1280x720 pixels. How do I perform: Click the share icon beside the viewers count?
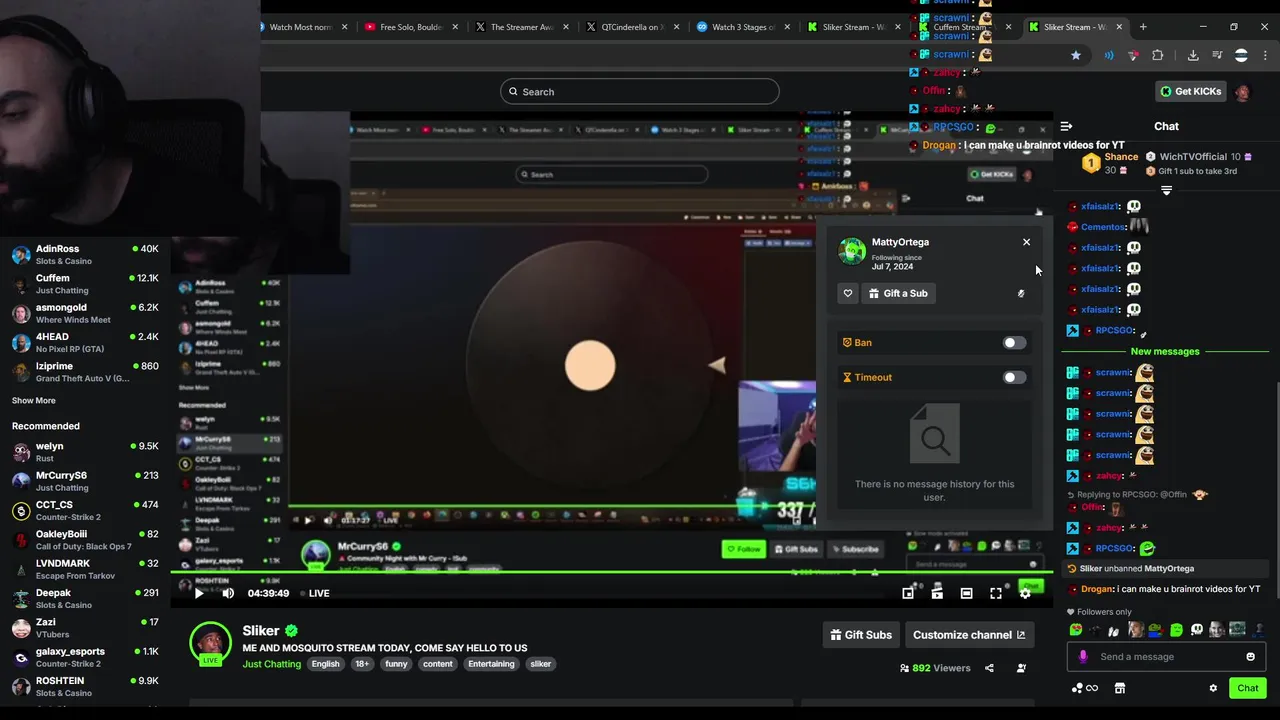point(989,668)
